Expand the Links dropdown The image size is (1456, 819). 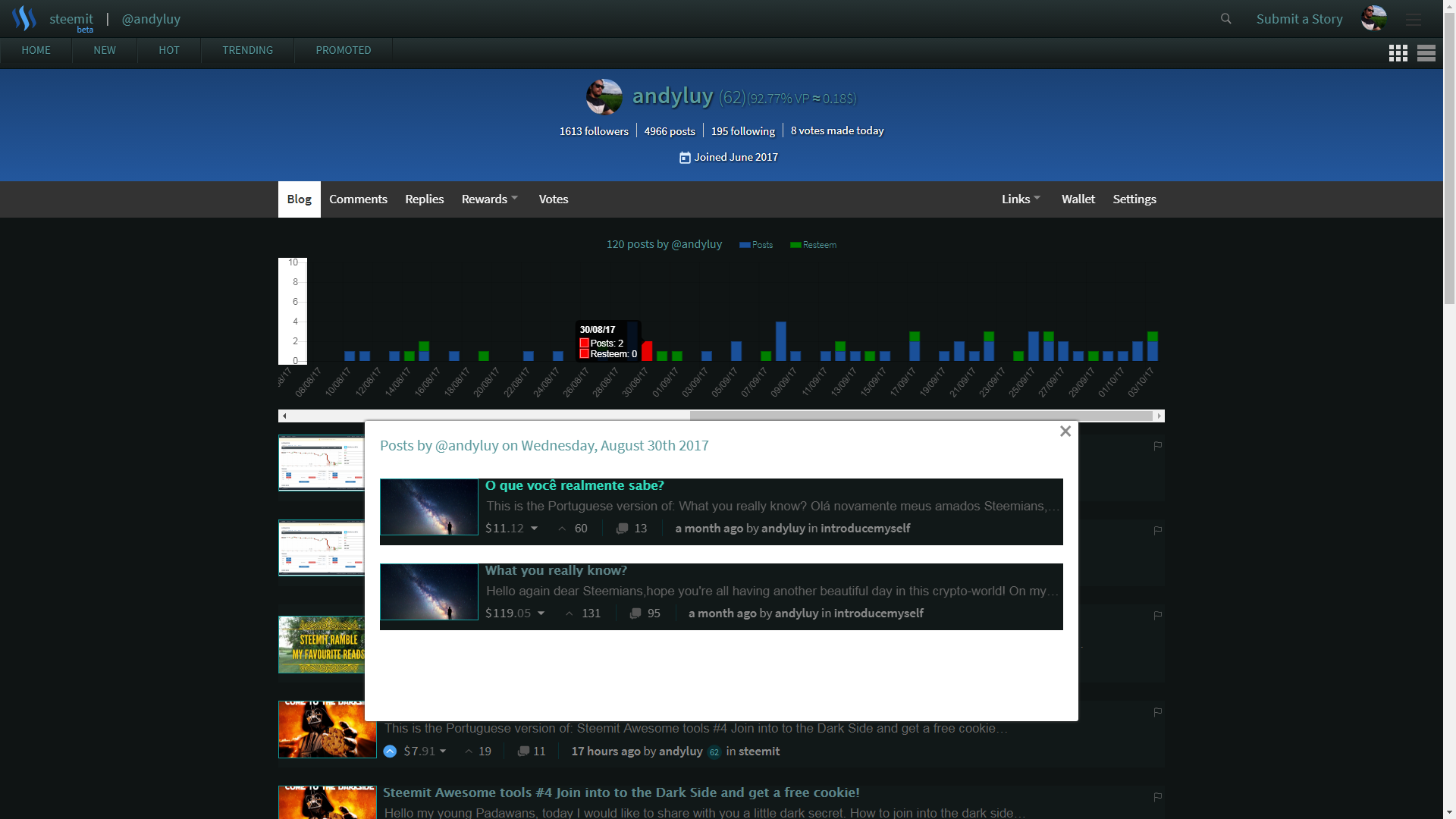click(1021, 199)
